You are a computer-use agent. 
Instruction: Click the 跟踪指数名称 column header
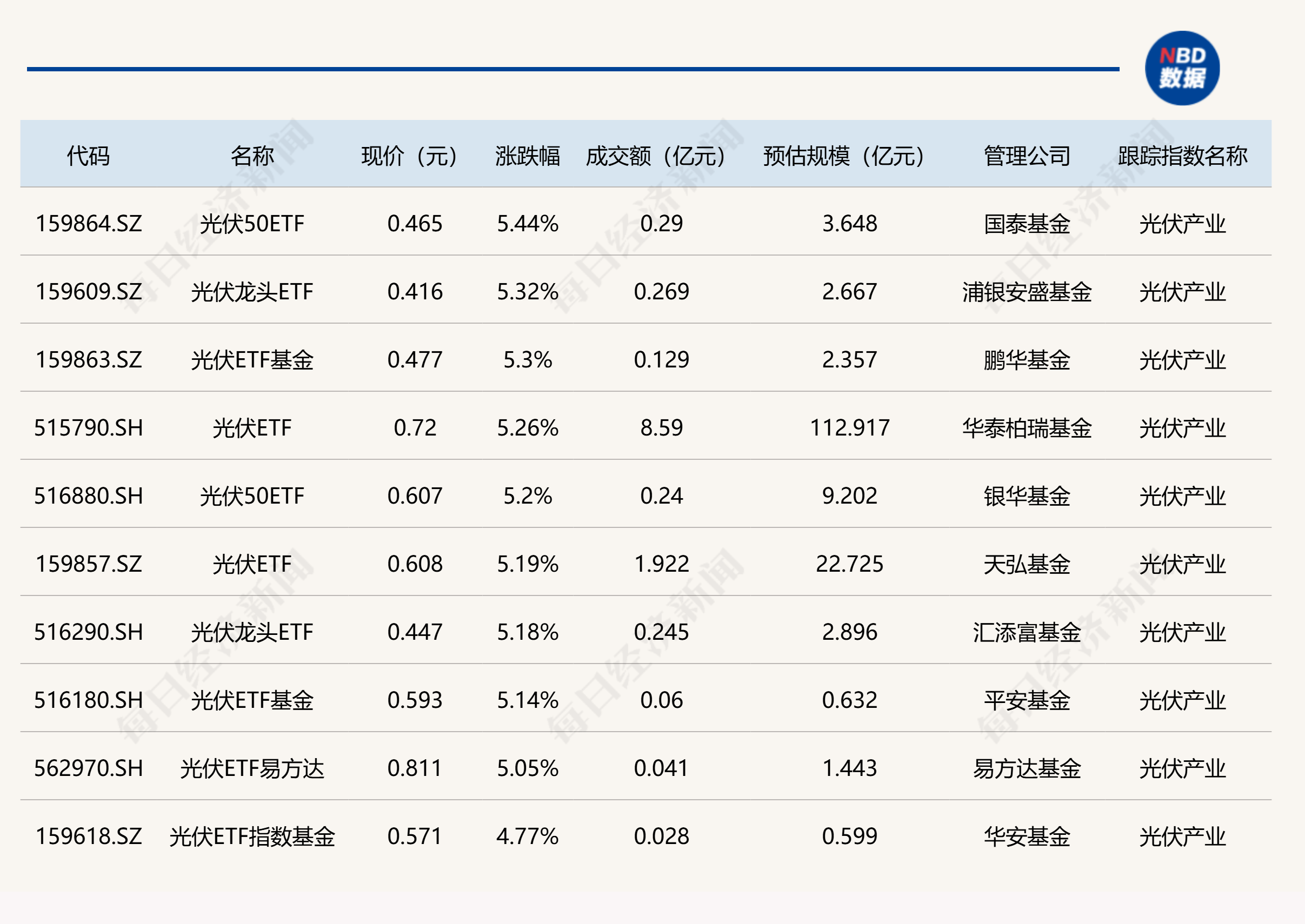(x=1182, y=155)
